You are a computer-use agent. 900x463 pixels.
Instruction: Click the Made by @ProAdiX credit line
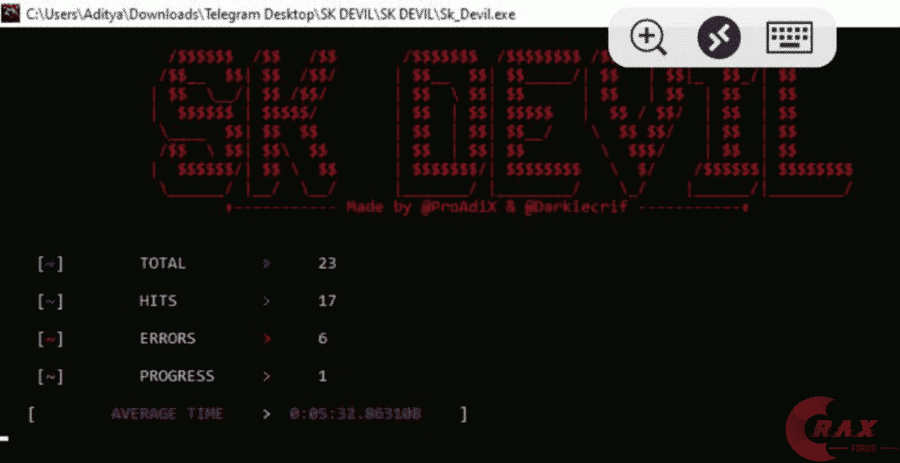(486, 207)
